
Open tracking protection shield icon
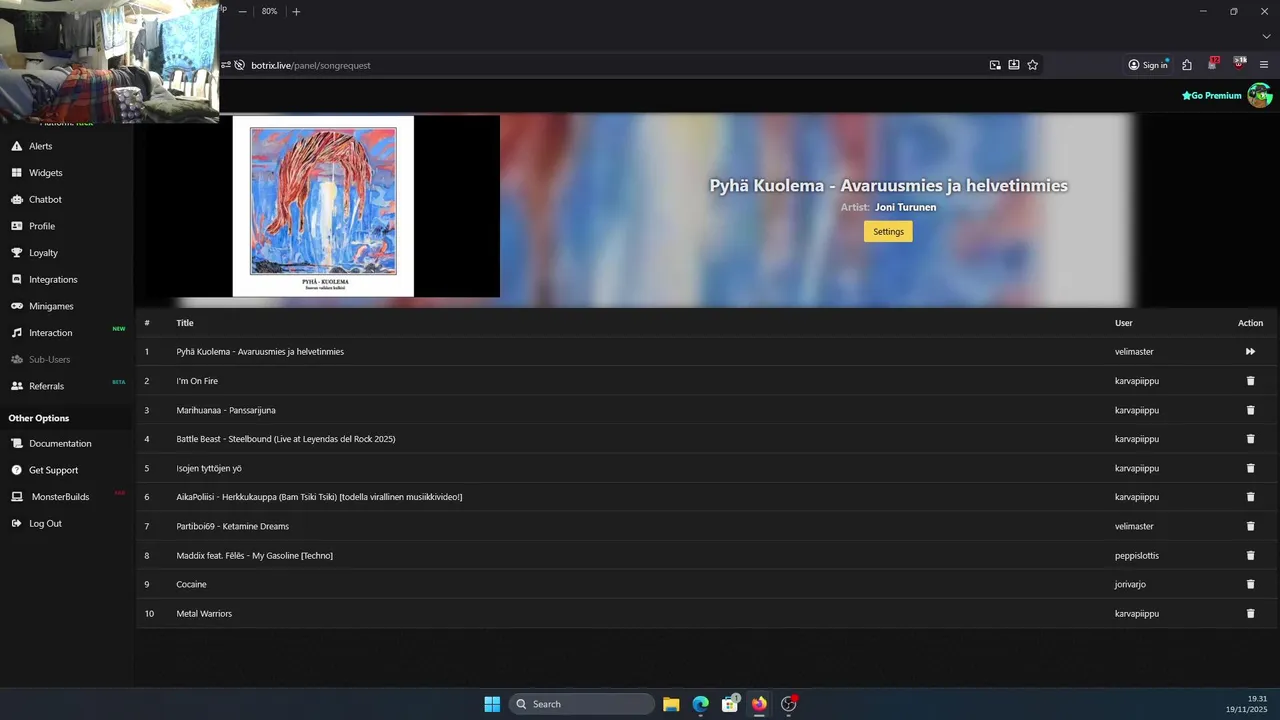[240, 65]
